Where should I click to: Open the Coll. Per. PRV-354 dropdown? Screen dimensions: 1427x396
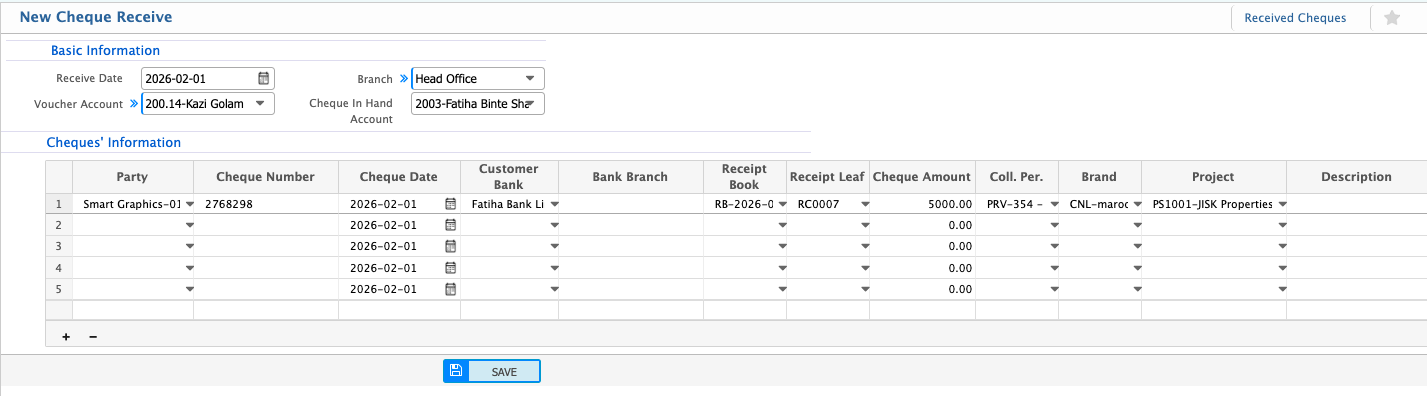1054,204
